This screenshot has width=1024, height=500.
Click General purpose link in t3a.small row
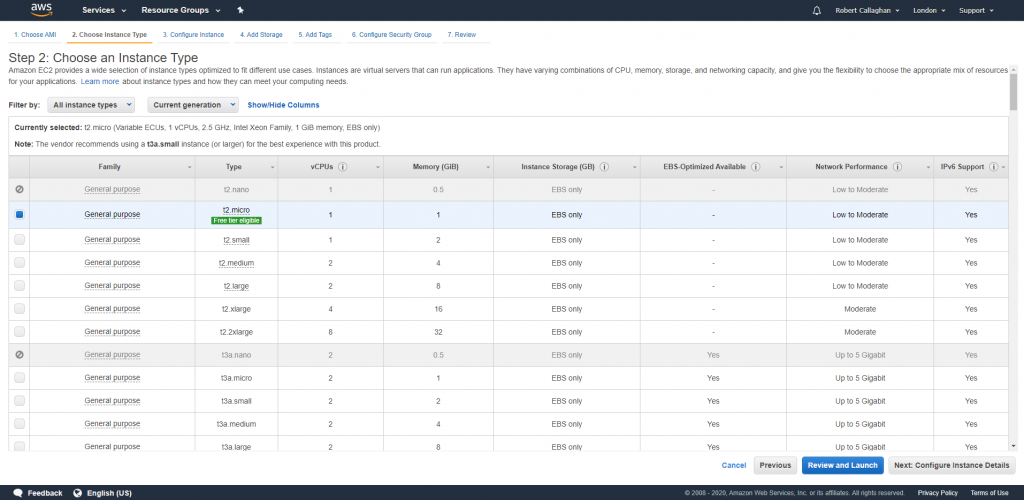coord(112,401)
